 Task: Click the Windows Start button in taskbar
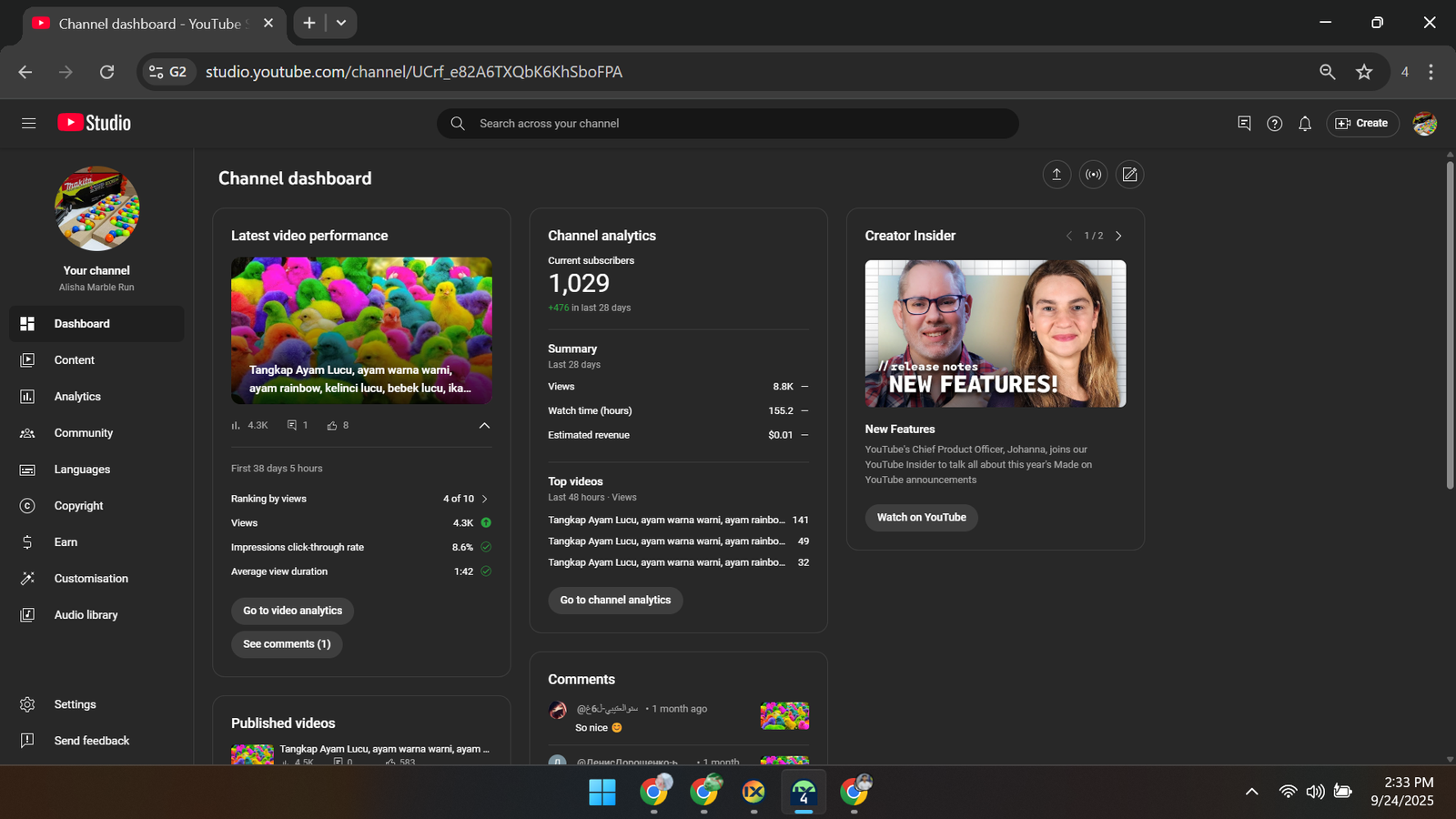tap(602, 793)
